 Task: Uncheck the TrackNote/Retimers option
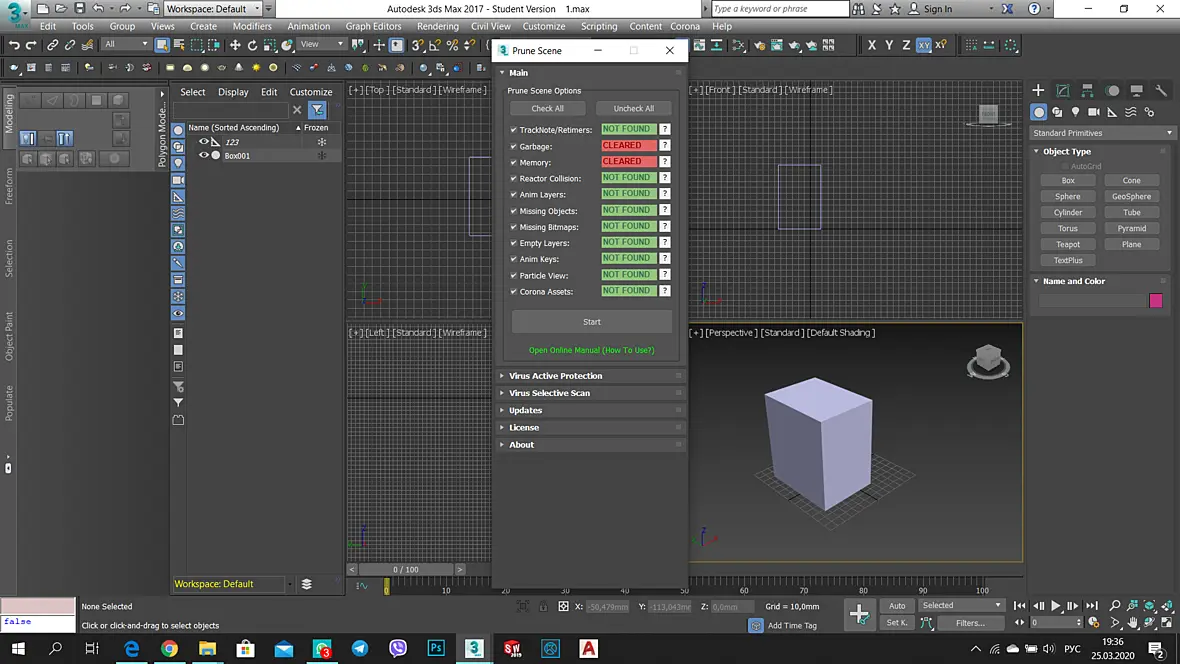pyautogui.click(x=514, y=129)
